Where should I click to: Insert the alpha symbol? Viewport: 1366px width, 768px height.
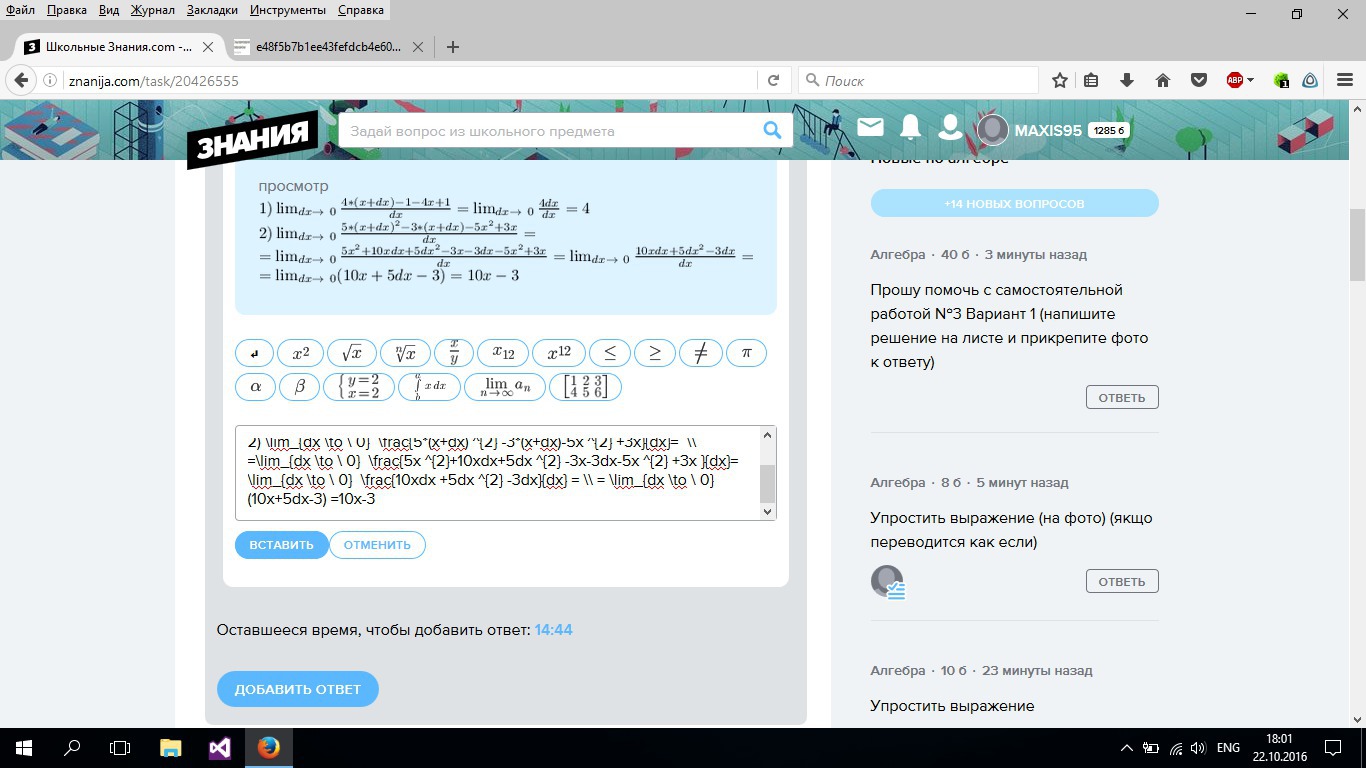255,387
